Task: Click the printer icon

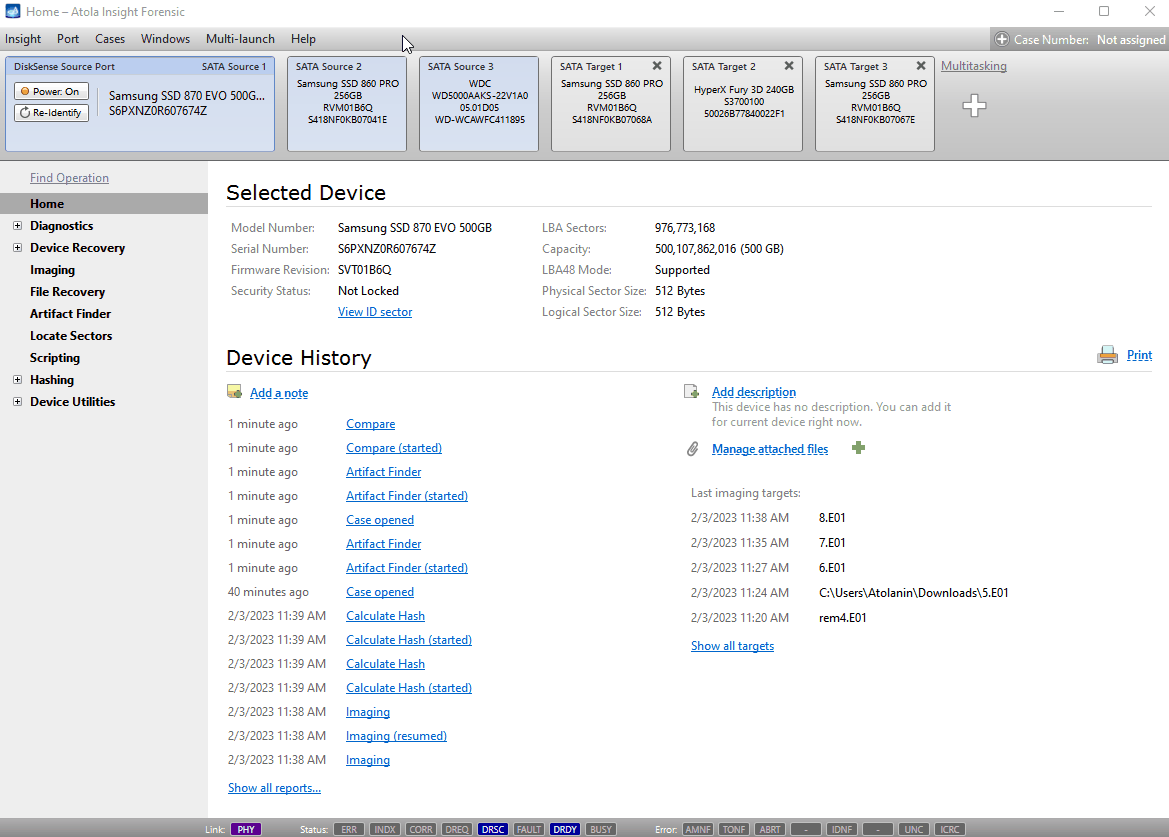Action: (x=1108, y=355)
